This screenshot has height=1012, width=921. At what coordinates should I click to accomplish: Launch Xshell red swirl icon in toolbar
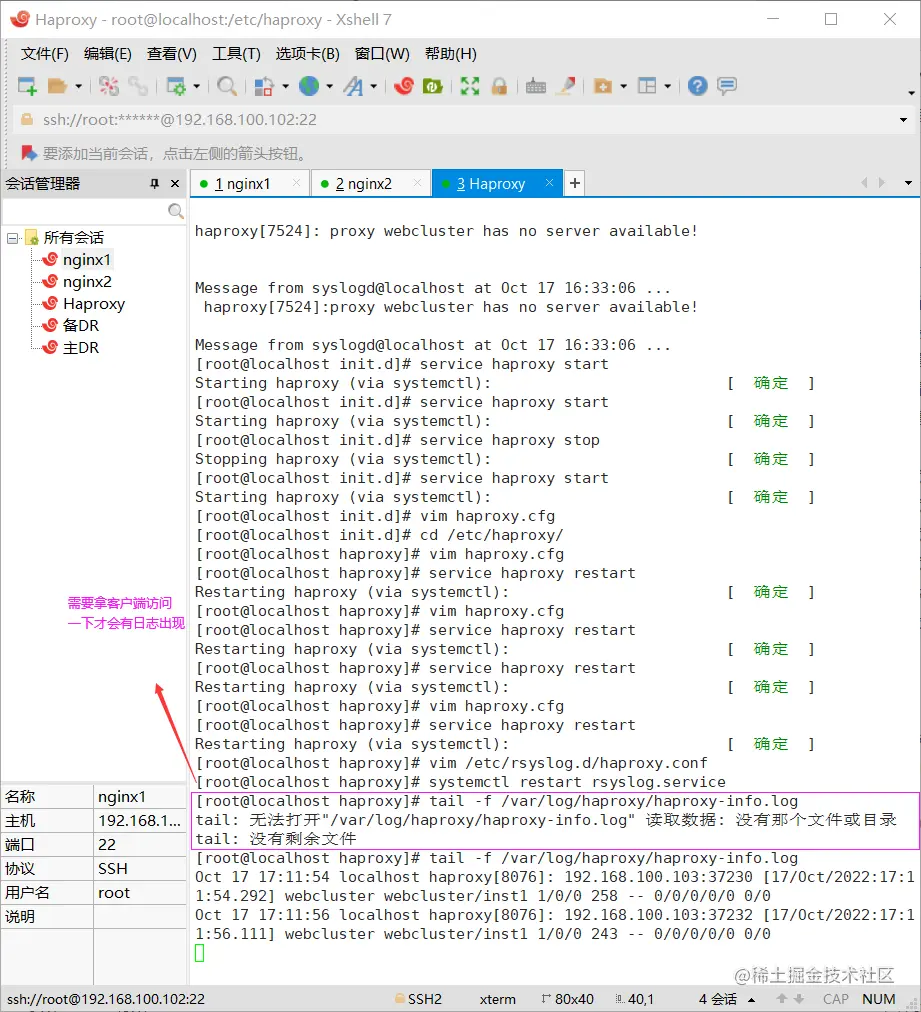[x=404, y=86]
